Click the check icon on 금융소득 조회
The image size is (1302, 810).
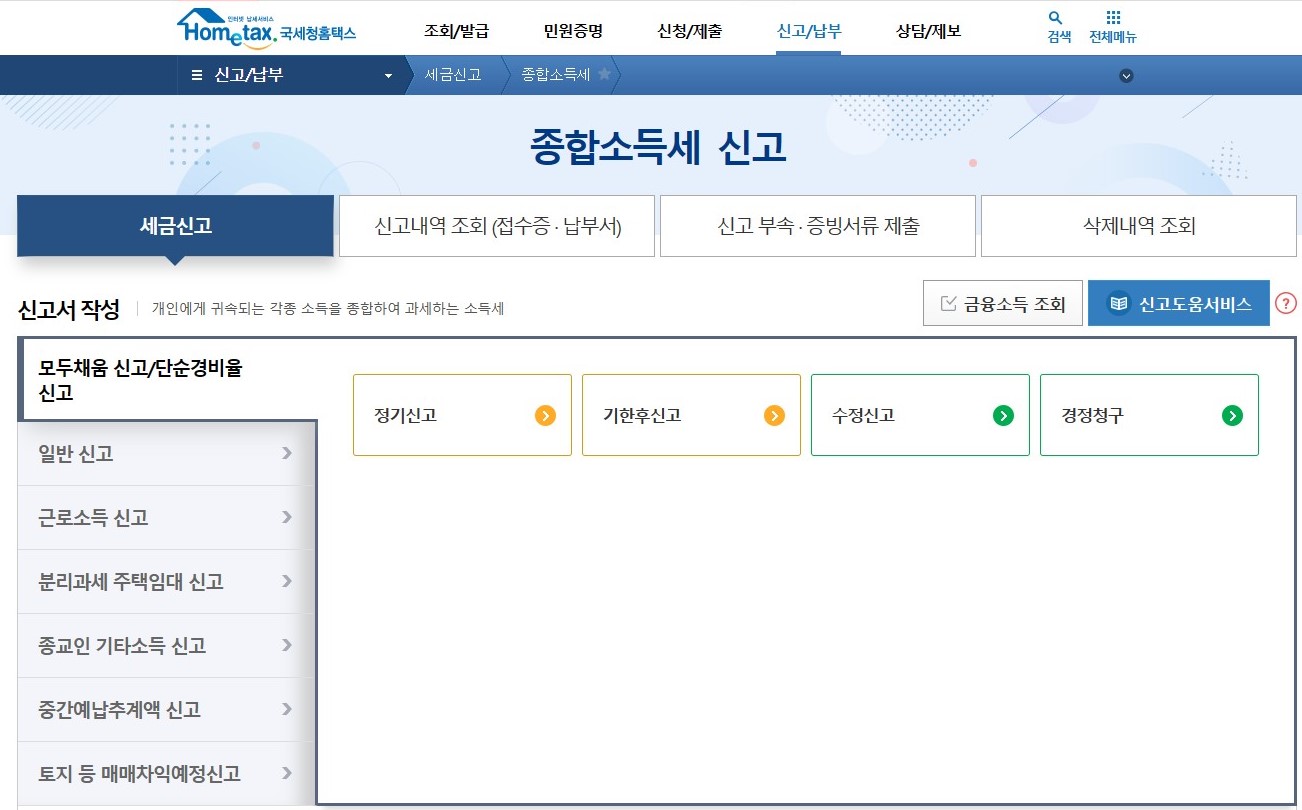pos(948,303)
